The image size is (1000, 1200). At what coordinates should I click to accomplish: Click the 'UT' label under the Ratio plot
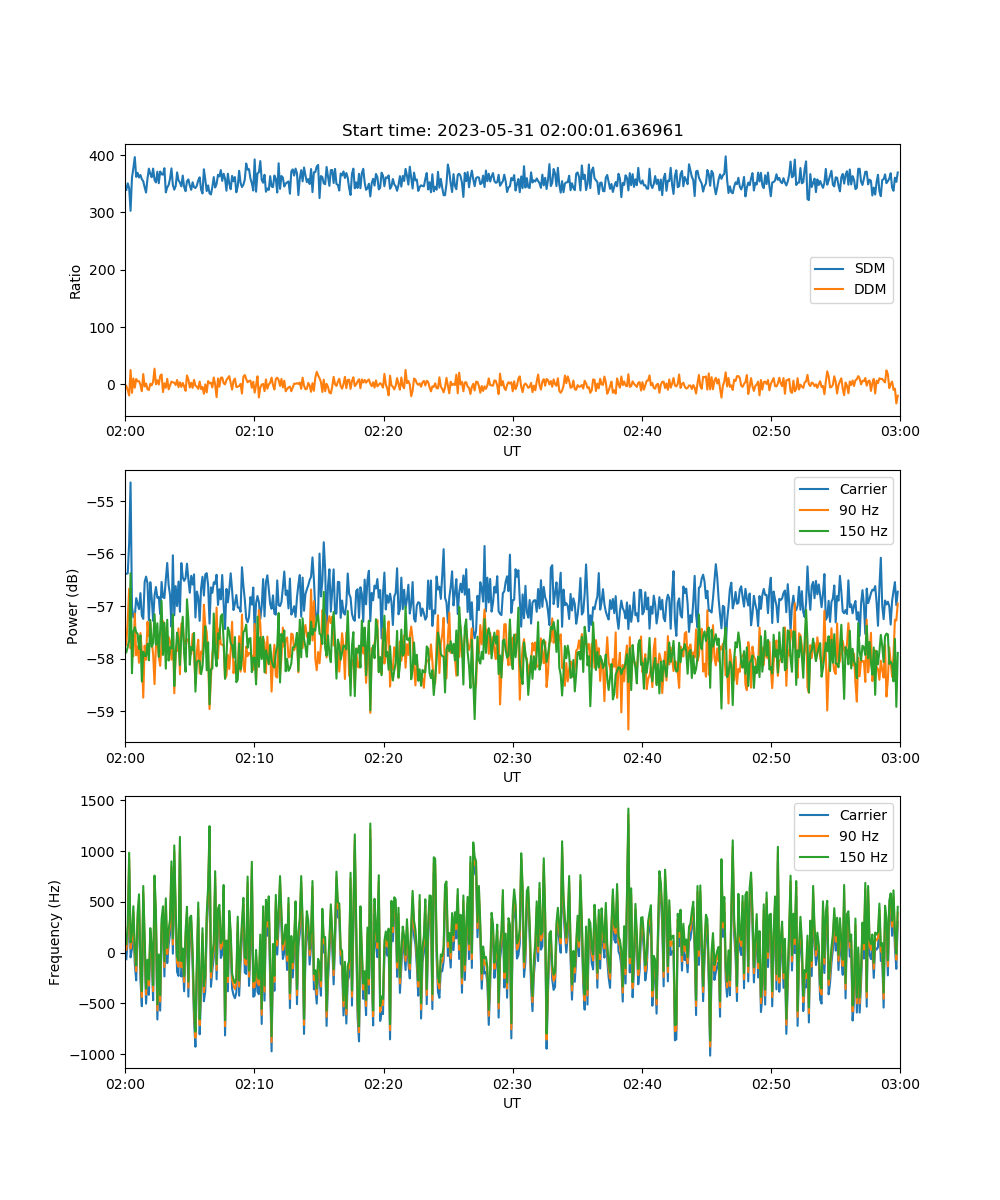click(512, 451)
